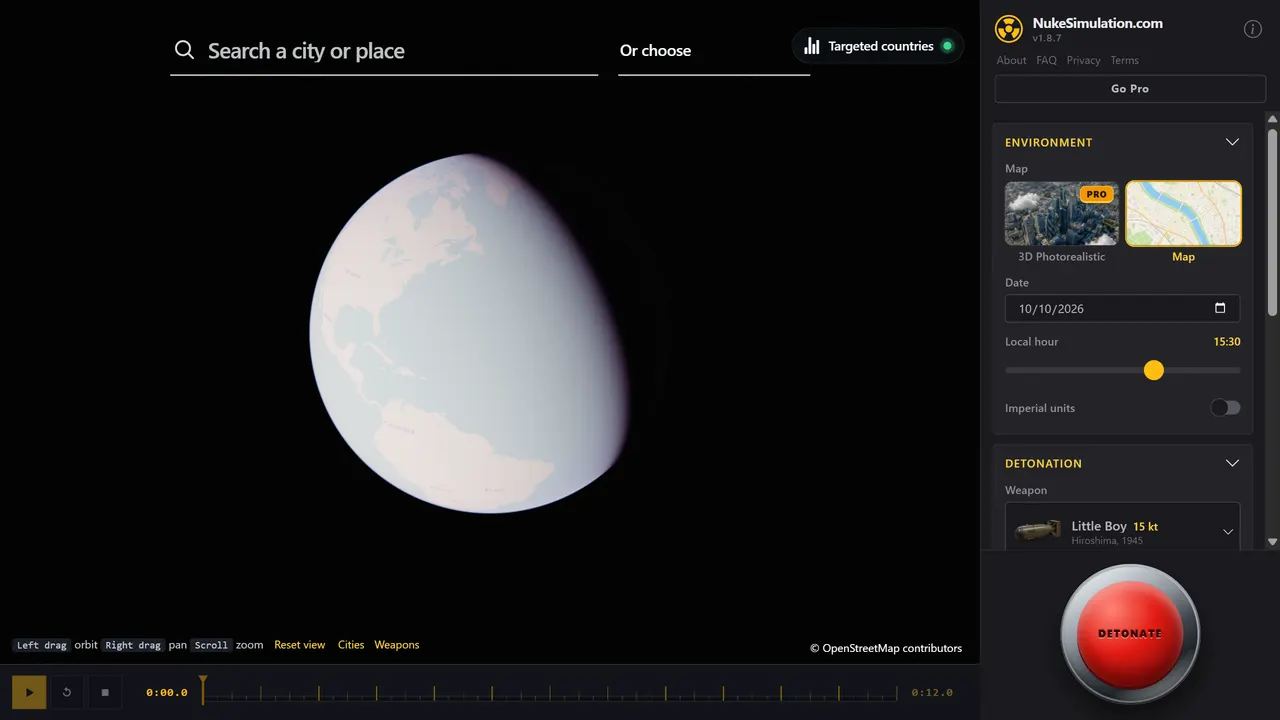Click the PRO badge on 3D thumbnail
The height and width of the screenshot is (720, 1280).
point(1097,194)
